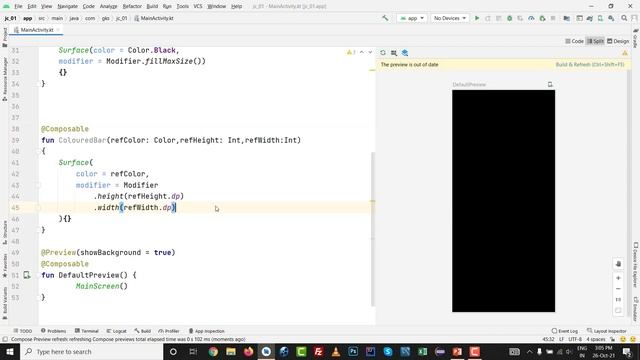Start debugging with the green bug icon
This screenshot has height=360, width=640.
click(509, 18)
